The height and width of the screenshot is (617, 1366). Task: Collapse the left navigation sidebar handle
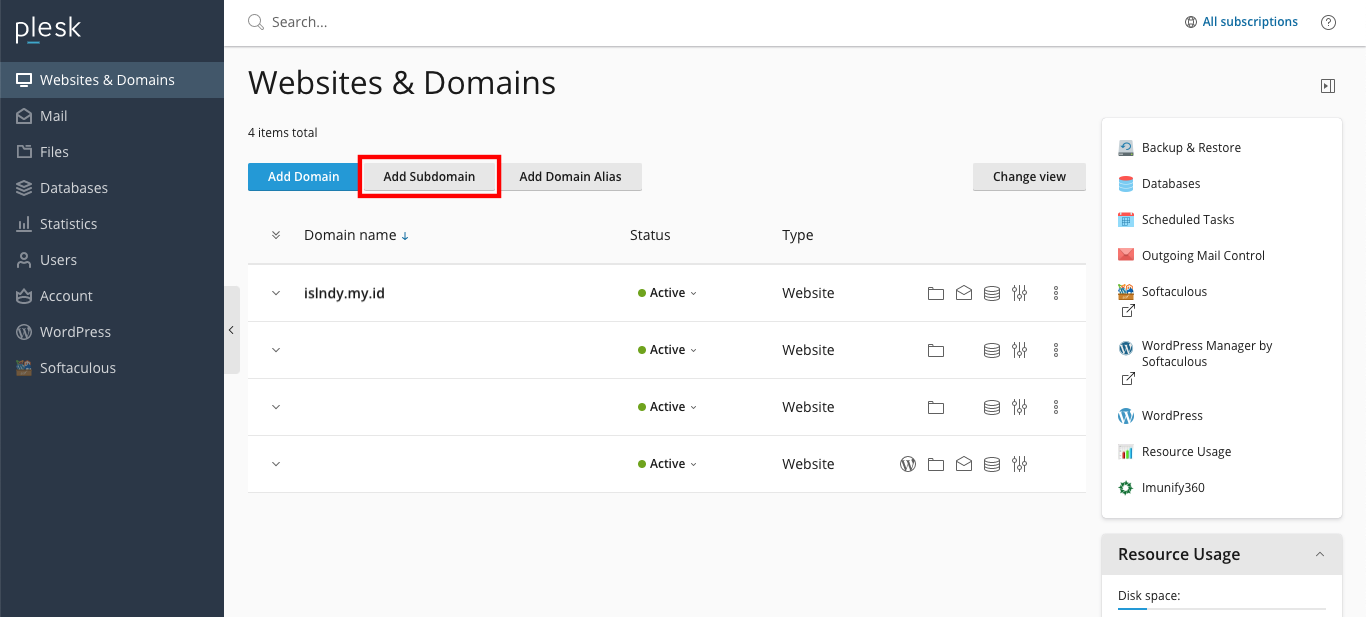(x=231, y=330)
